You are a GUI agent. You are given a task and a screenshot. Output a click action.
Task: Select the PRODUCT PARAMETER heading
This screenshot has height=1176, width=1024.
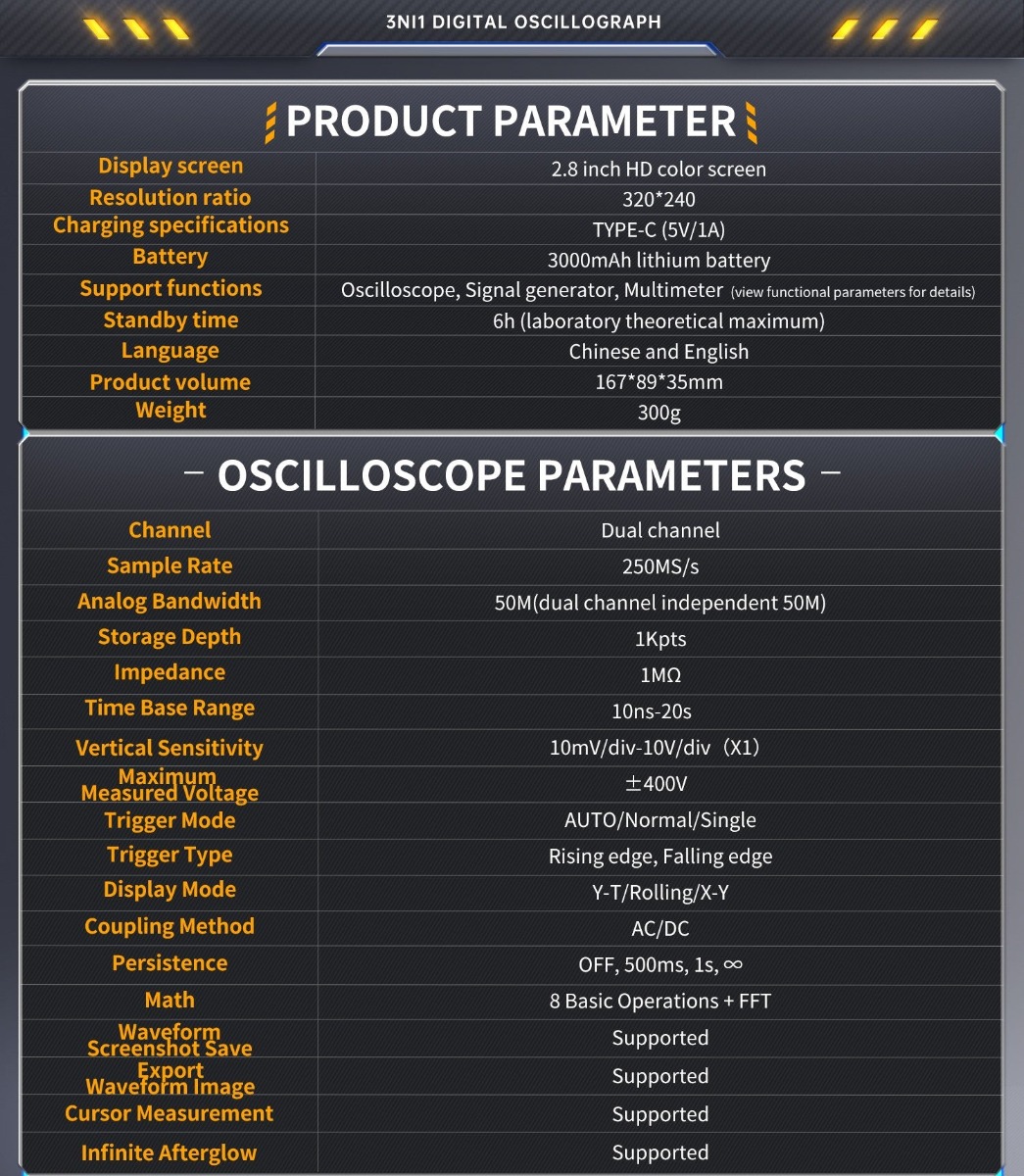[x=511, y=122]
